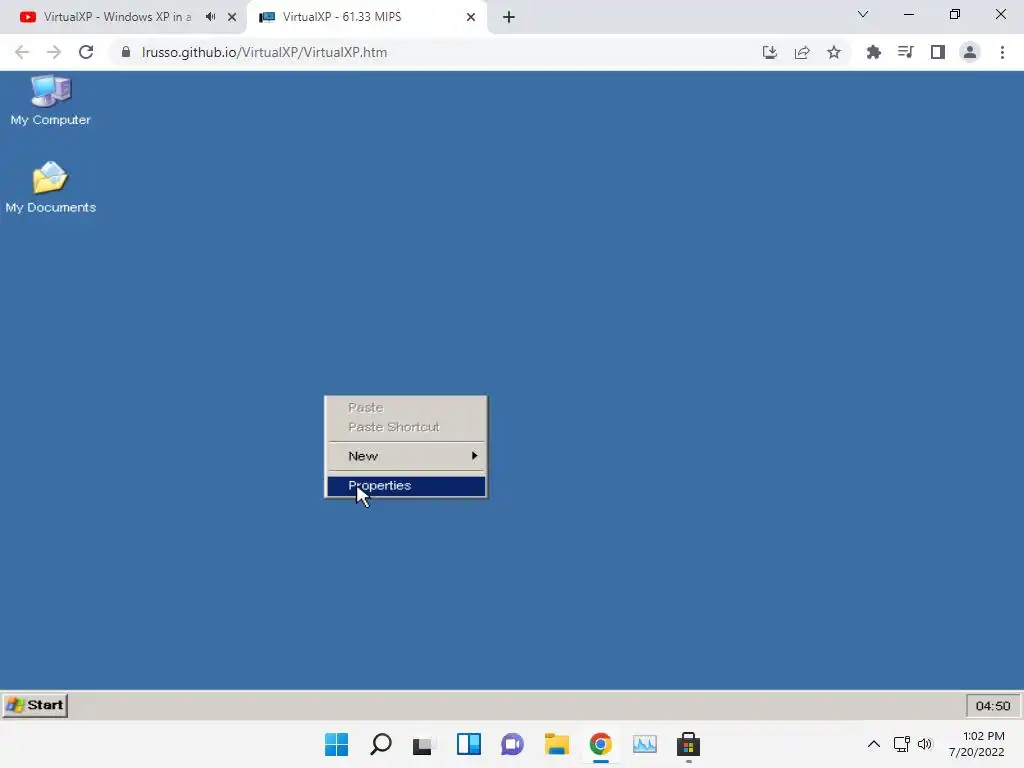
Task: Open the Windows clock showing 1:02 PM
Action: point(977,744)
